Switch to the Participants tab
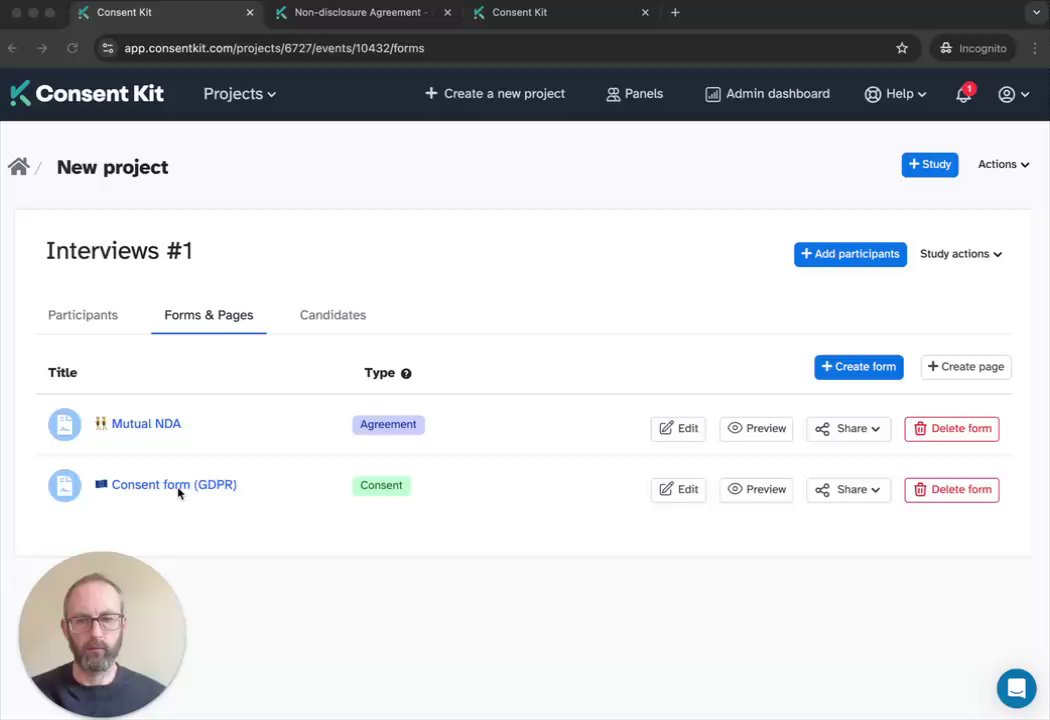1050x720 pixels. pos(83,315)
